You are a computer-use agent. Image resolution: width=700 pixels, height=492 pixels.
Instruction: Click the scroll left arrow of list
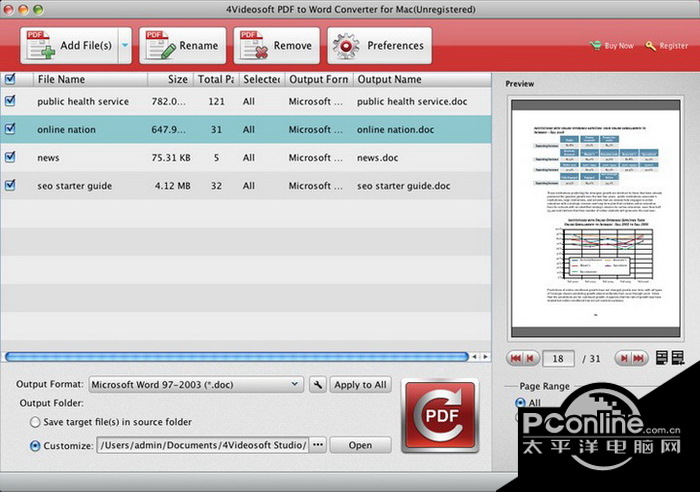point(475,356)
